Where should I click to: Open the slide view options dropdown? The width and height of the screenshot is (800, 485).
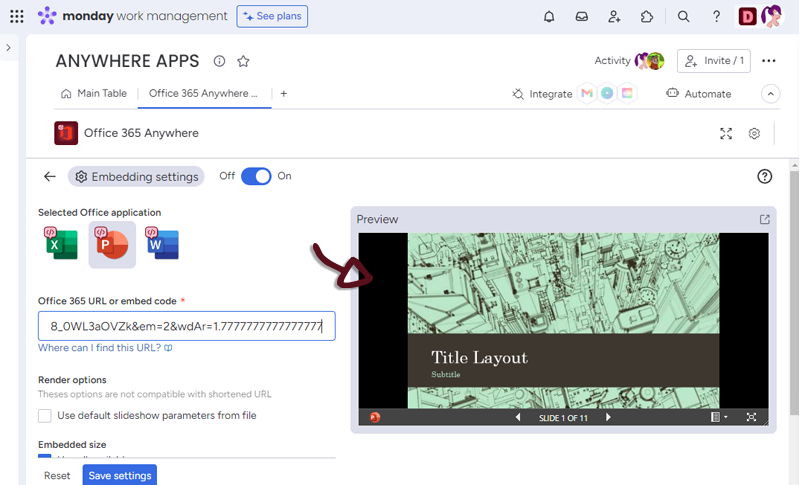(x=719, y=417)
